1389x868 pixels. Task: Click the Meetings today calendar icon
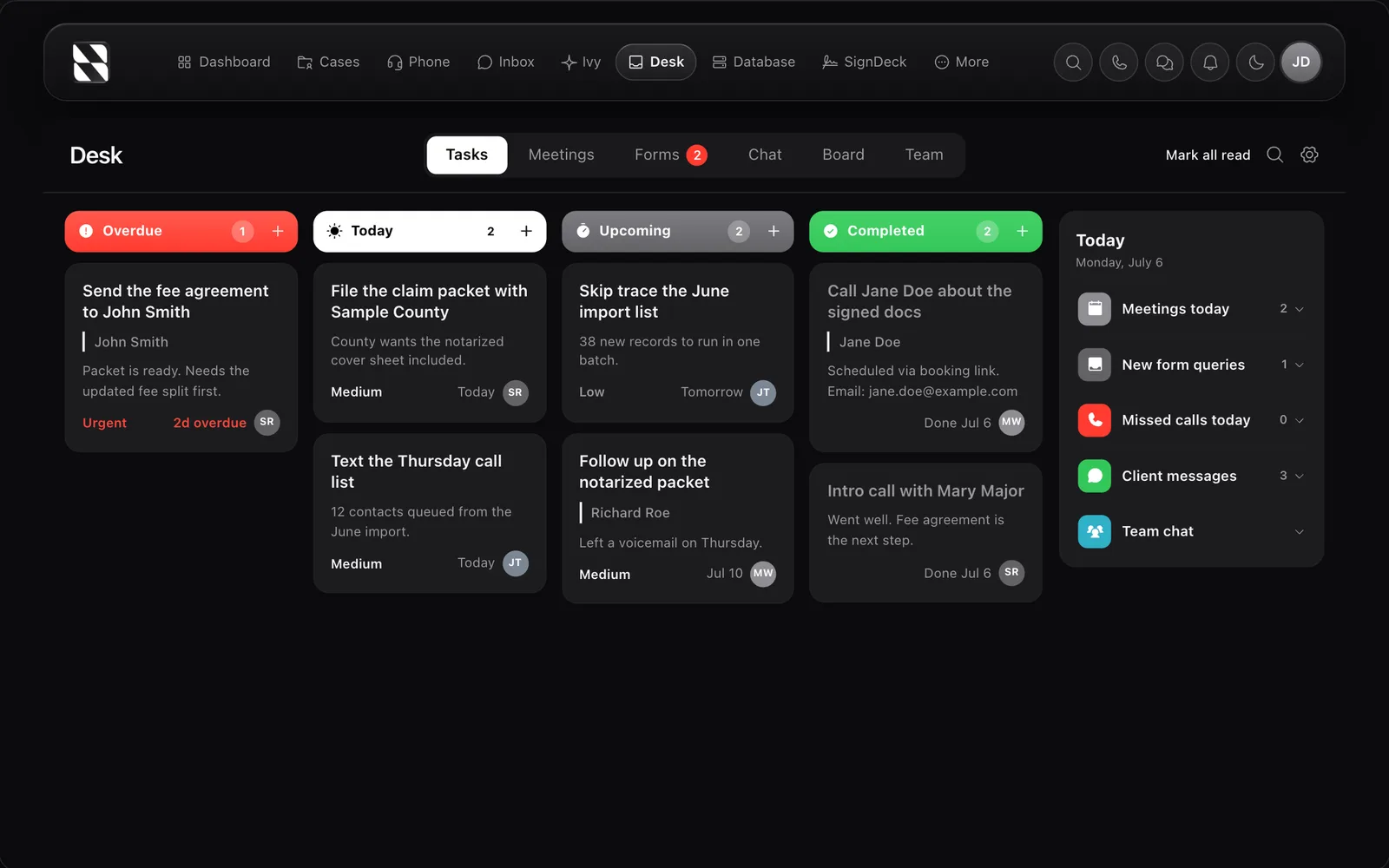[1095, 309]
